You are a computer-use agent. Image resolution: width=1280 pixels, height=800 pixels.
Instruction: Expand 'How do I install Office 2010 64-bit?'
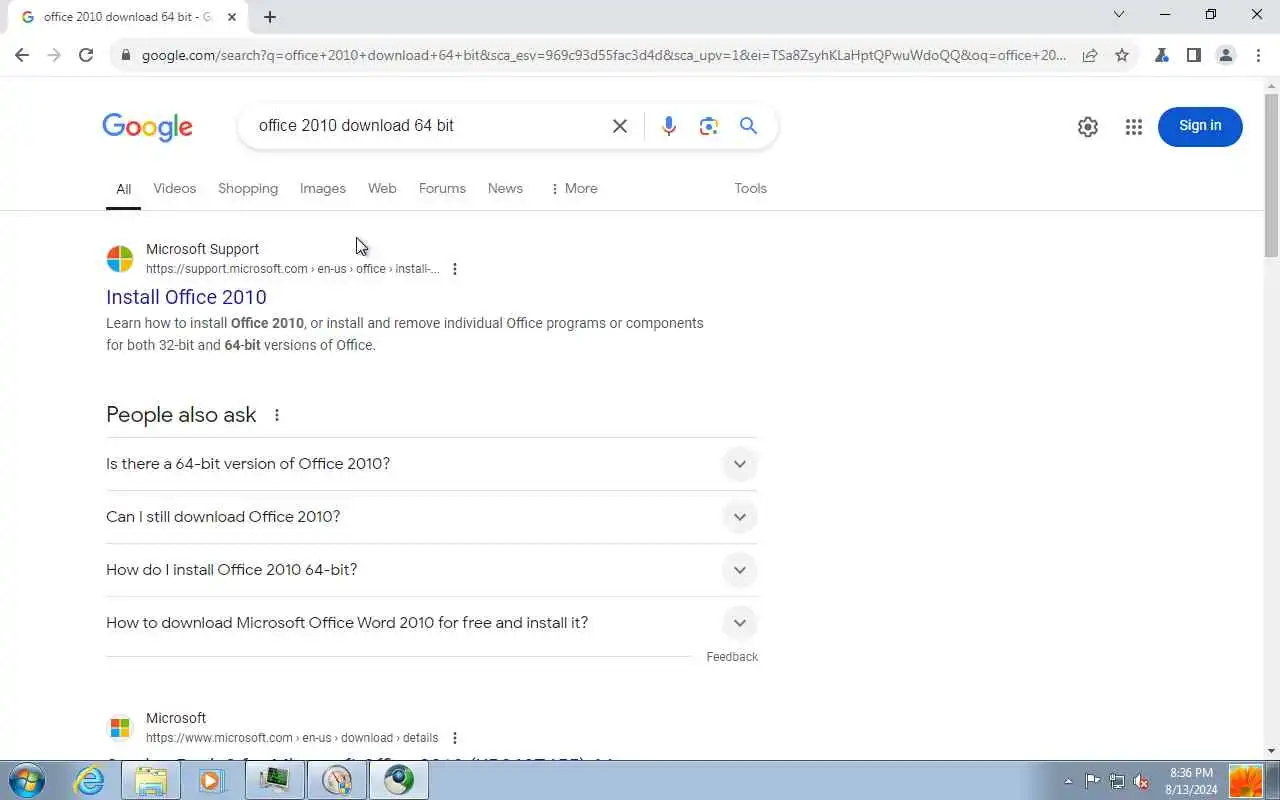pyautogui.click(x=432, y=570)
